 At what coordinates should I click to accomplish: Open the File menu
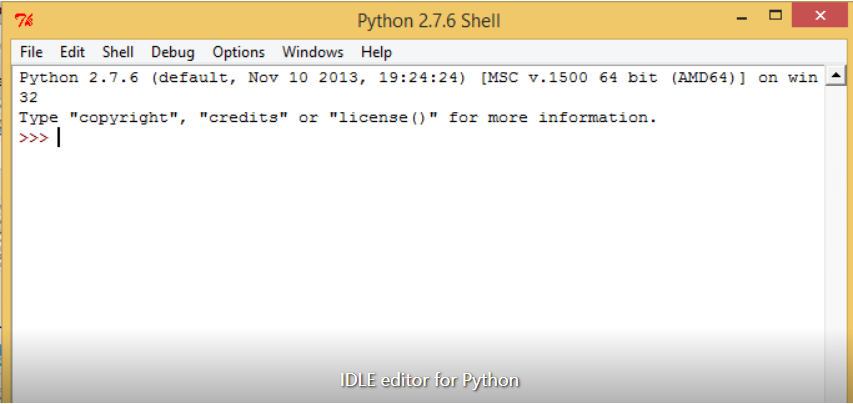[x=31, y=52]
